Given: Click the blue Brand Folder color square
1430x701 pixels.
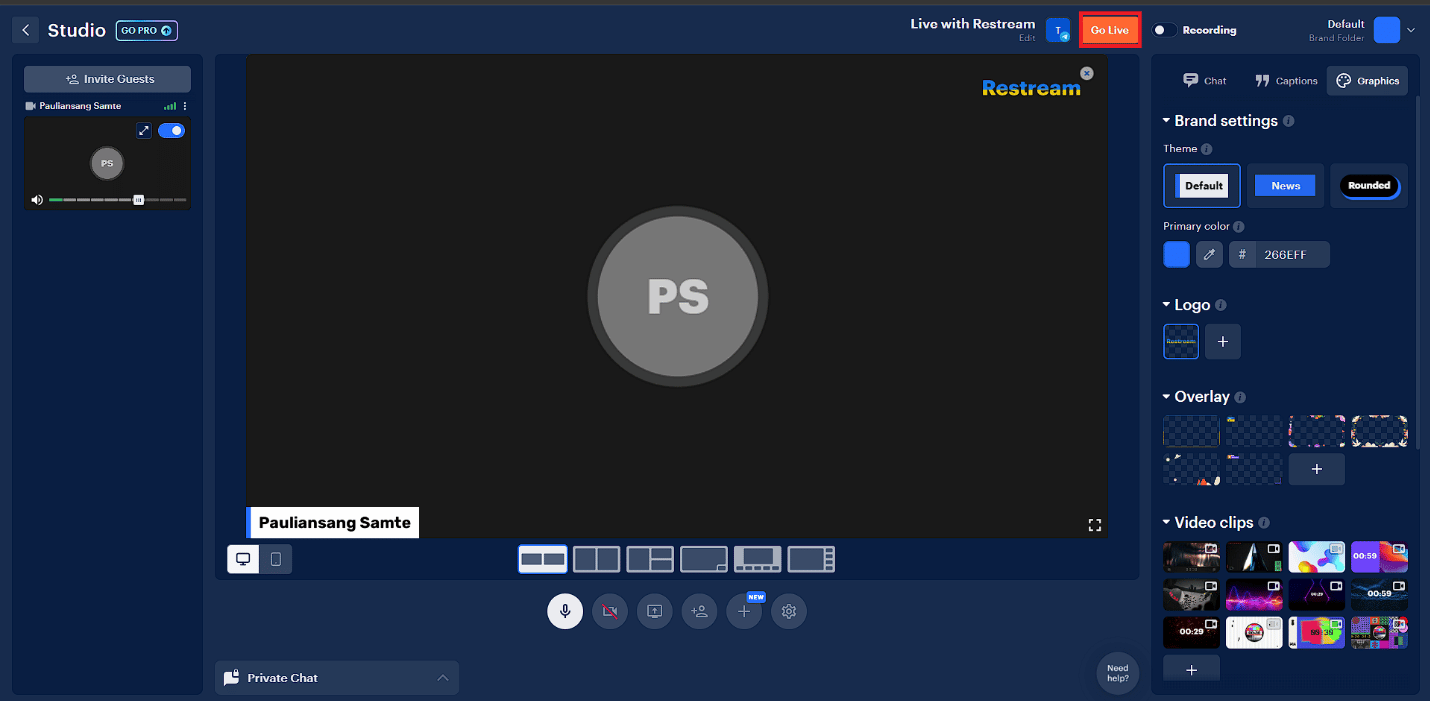Looking at the screenshot, I should 1387,30.
